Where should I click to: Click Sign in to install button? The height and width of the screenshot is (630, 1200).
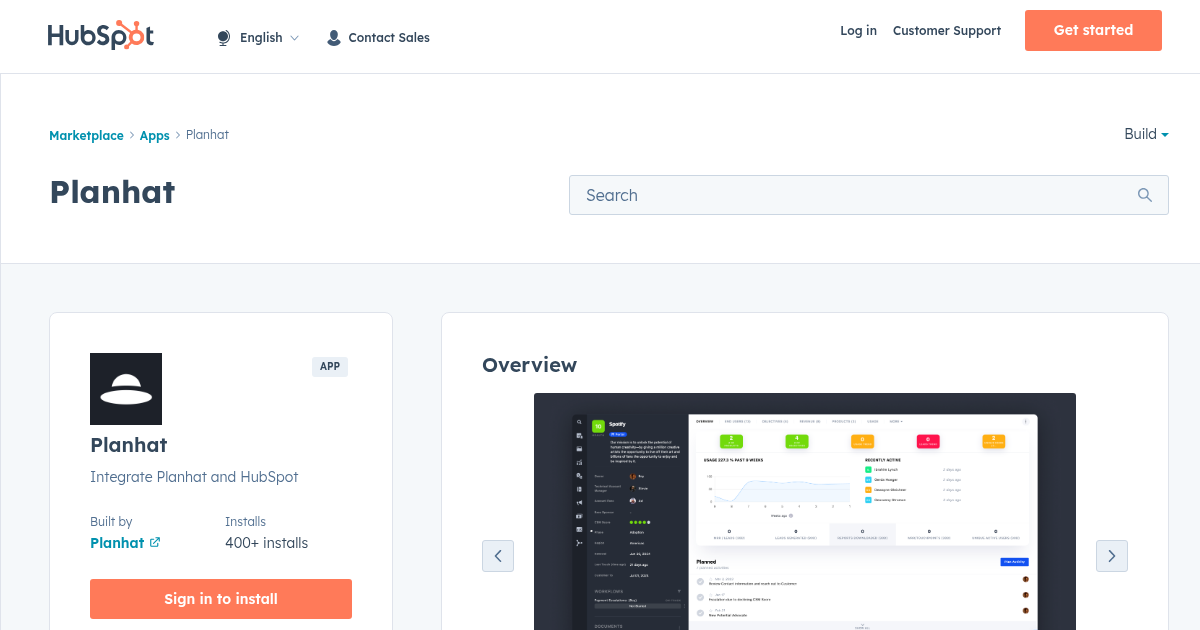[221, 599]
